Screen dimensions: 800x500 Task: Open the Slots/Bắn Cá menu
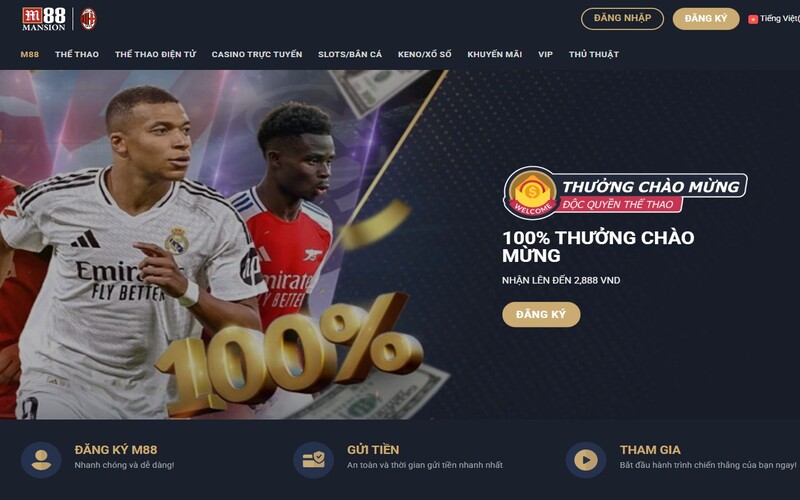click(350, 54)
